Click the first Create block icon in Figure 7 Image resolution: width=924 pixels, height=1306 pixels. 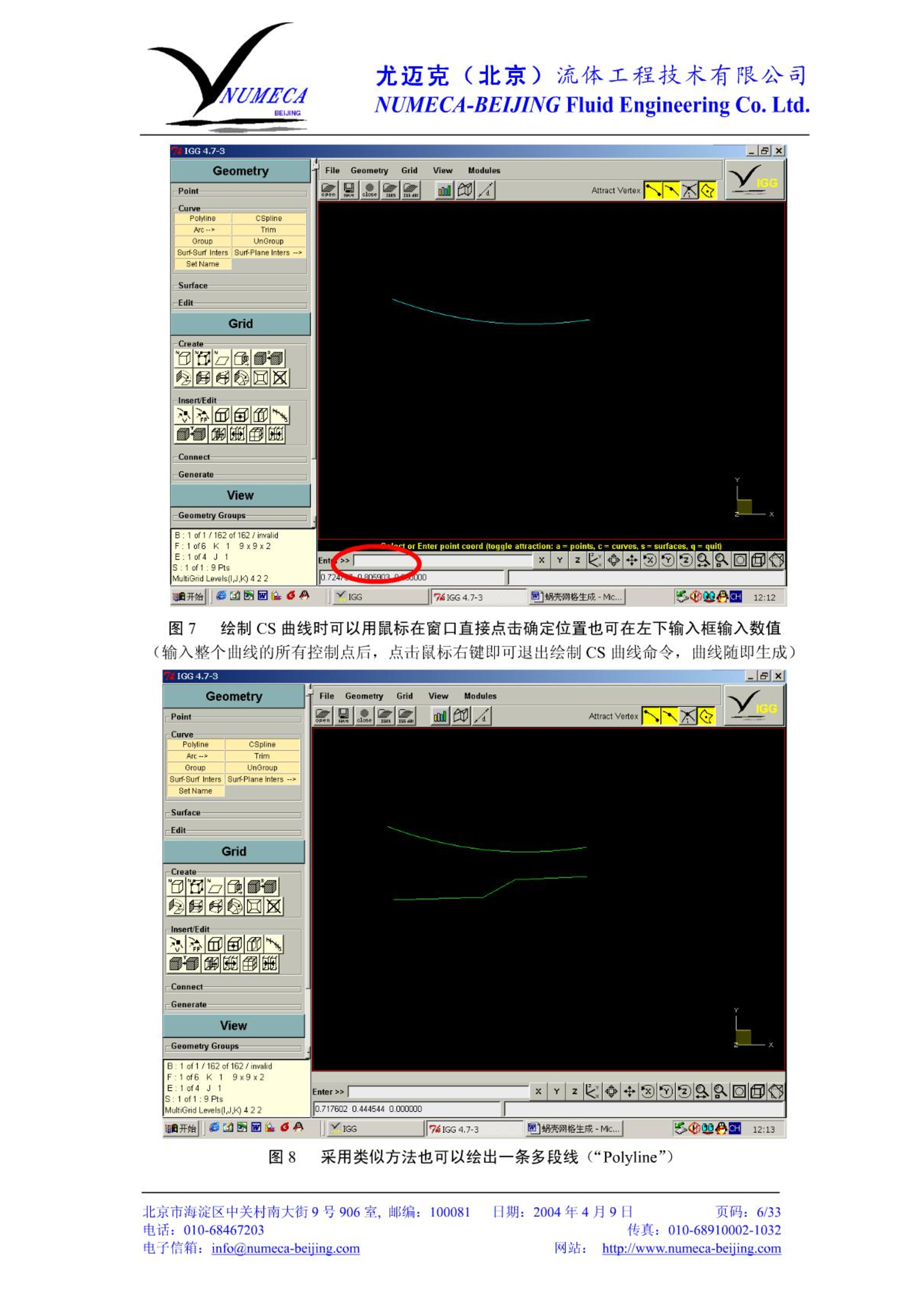(183, 358)
